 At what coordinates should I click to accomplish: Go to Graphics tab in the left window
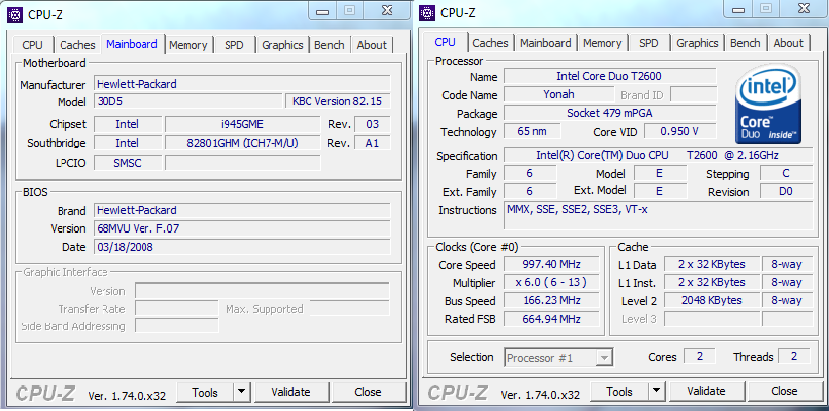tap(283, 45)
